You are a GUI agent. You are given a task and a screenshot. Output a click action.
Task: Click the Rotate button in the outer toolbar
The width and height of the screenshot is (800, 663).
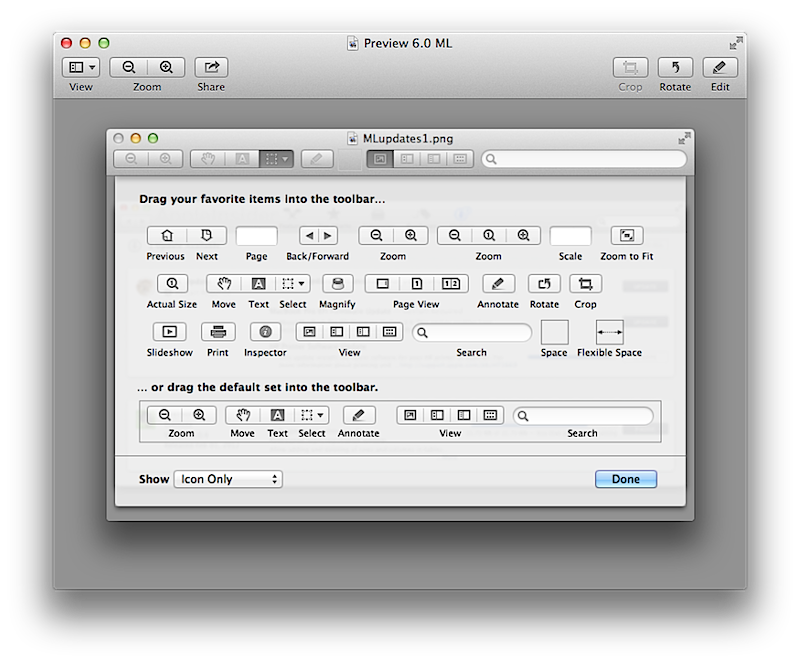675,68
